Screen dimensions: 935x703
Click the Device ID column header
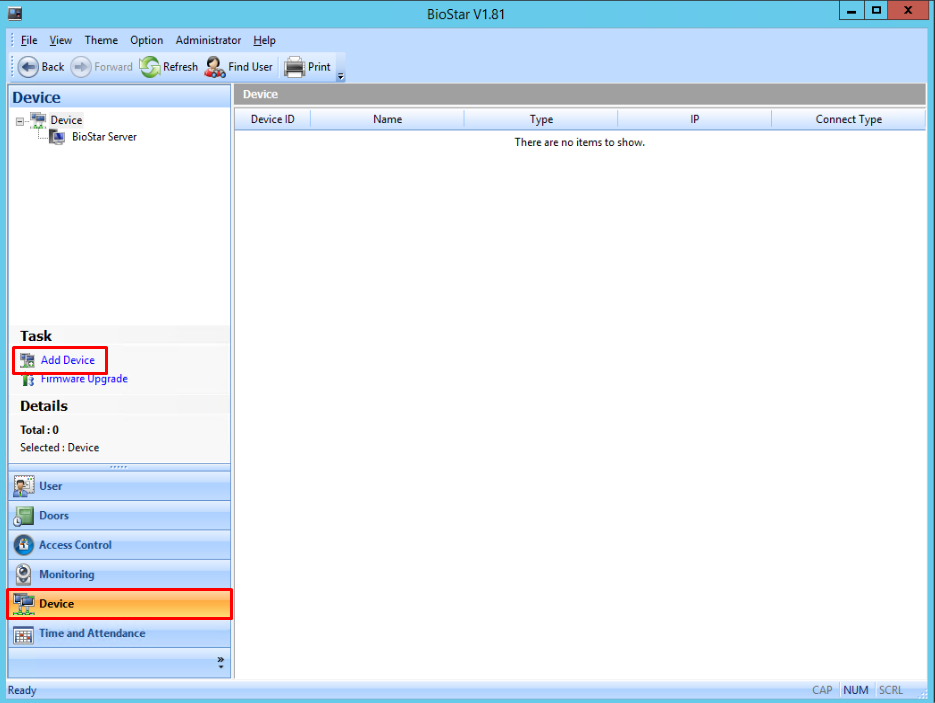tap(271, 118)
